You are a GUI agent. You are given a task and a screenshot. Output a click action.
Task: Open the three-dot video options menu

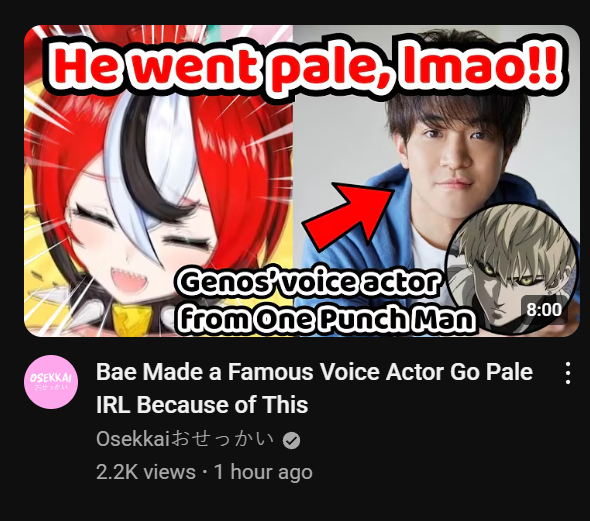568,373
